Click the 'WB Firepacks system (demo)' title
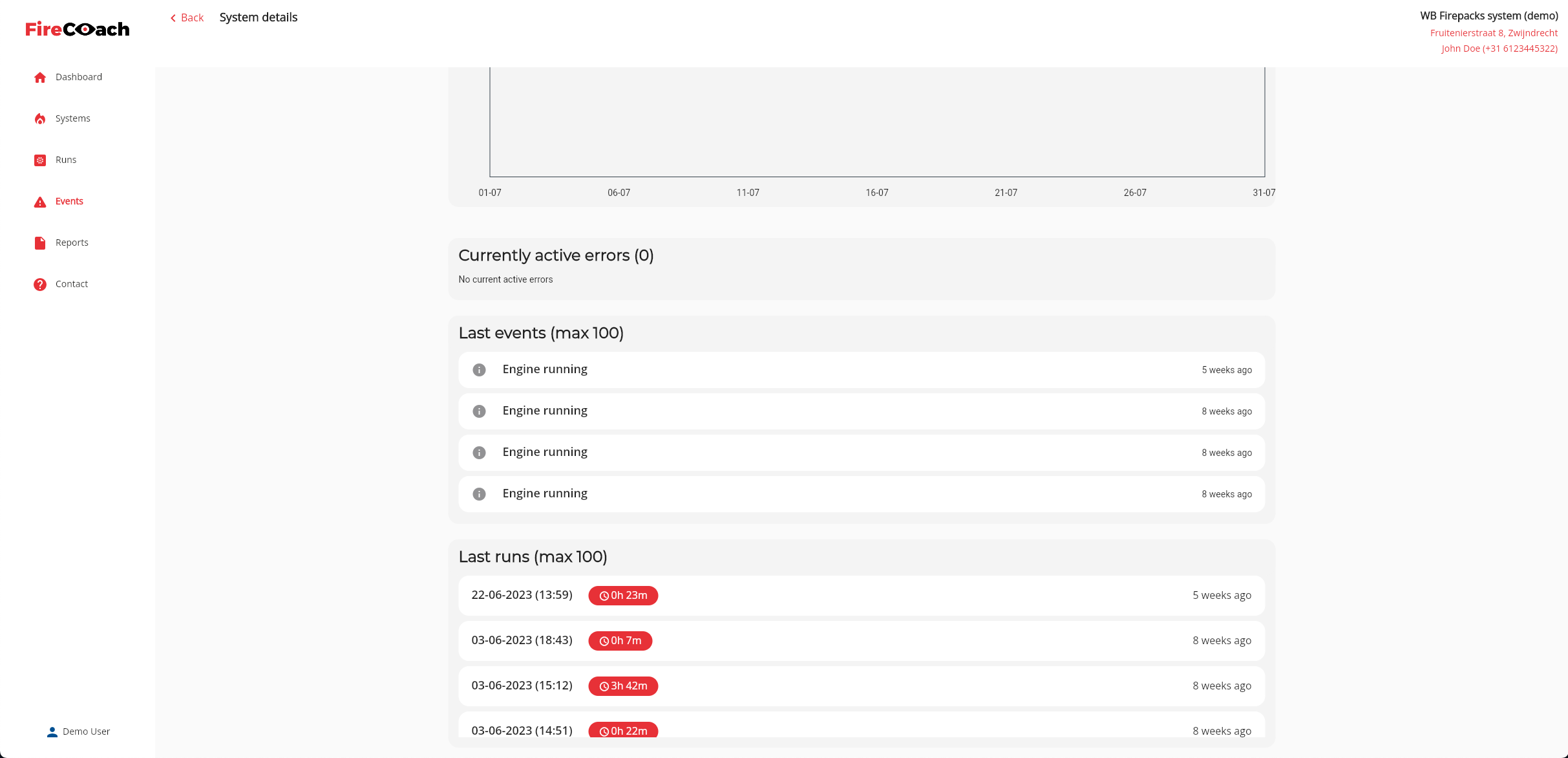 point(1489,16)
